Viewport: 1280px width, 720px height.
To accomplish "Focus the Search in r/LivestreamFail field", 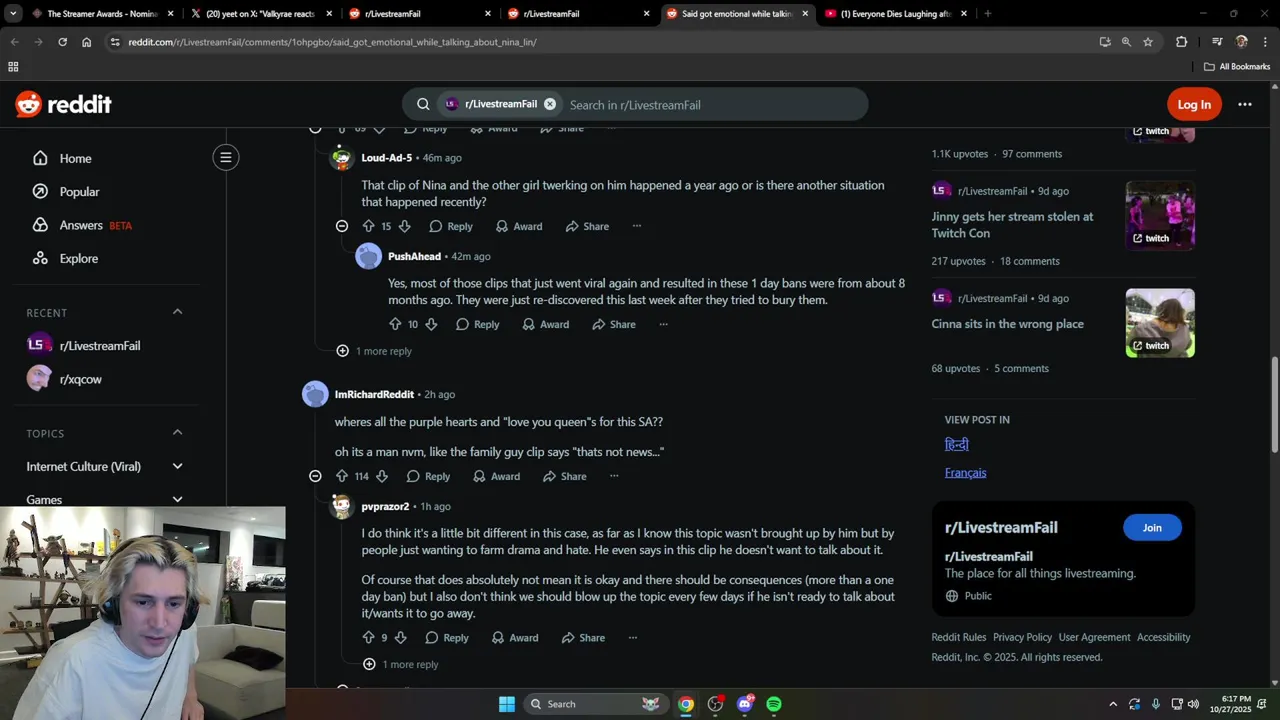I will (712, 105).
